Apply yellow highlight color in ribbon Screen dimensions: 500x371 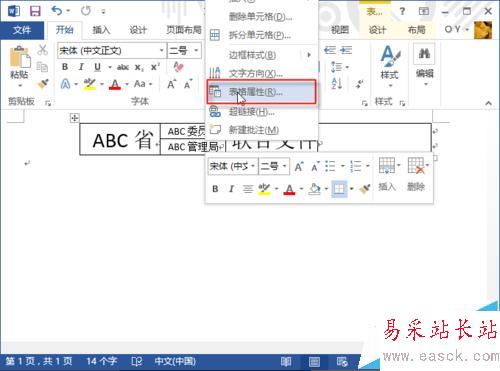click(90, 84)
